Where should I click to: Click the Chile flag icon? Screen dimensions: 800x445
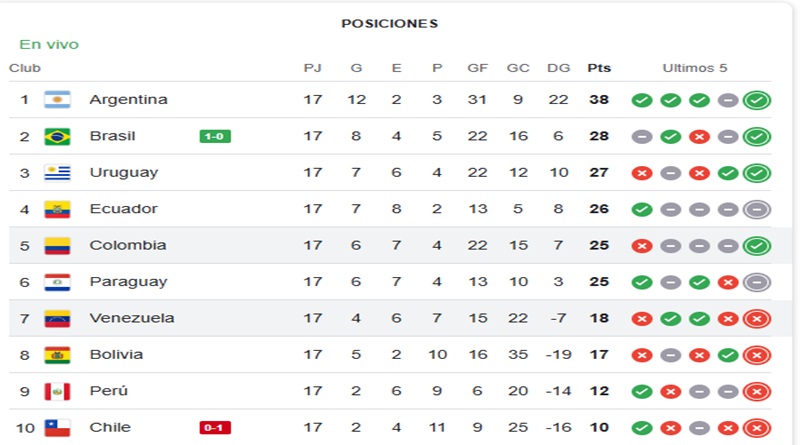pos(57,428)
